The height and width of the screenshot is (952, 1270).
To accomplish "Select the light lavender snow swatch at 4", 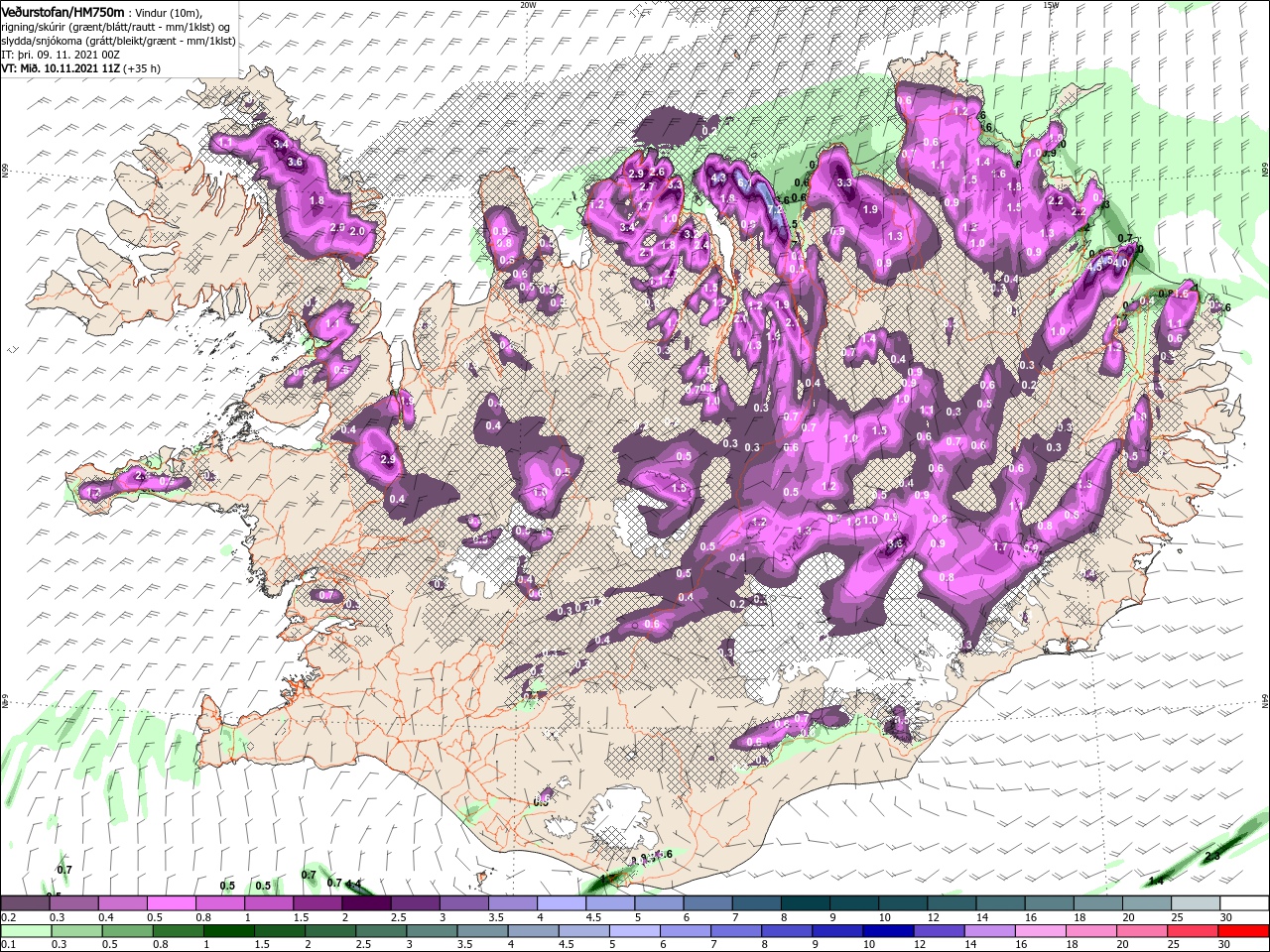I will [x=560, y=903].
